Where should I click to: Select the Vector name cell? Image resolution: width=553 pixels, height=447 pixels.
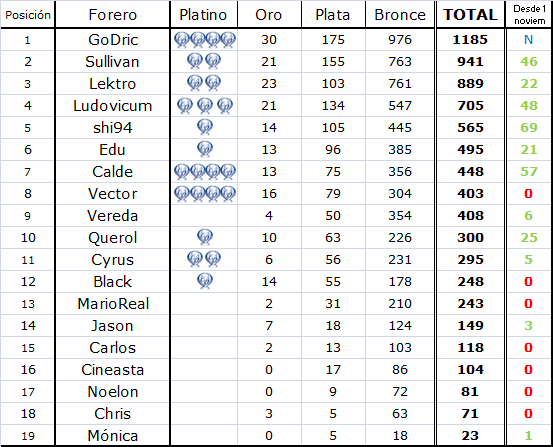(113, 194)
